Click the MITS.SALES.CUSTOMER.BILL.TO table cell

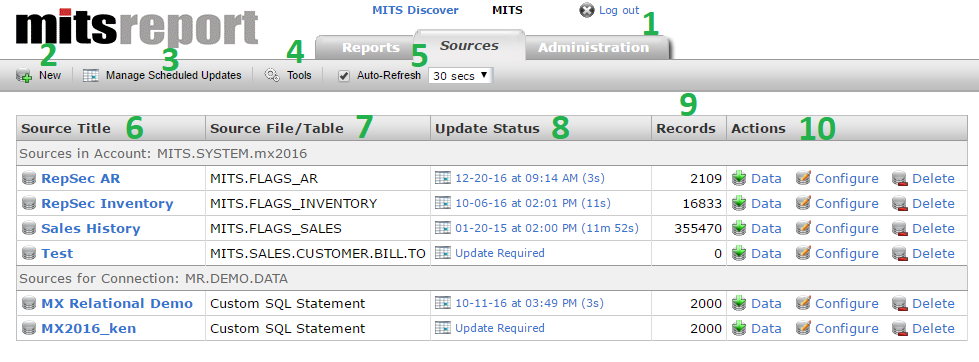(318, 253)
